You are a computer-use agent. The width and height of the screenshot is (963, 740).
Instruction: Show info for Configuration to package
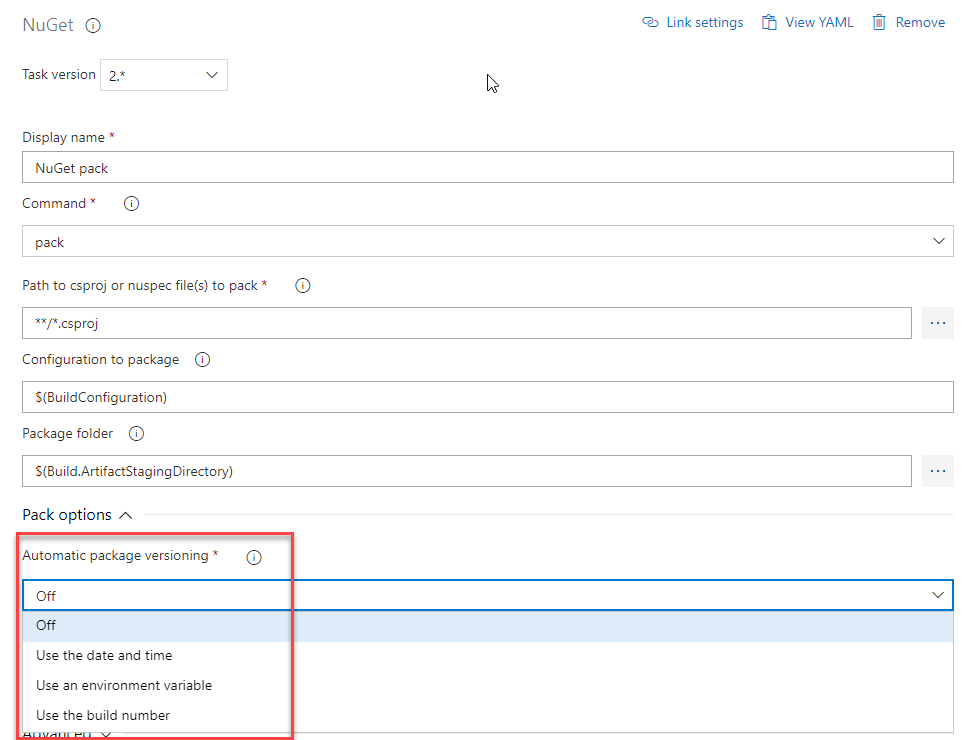pyautogui.click(x=203, y=360)
